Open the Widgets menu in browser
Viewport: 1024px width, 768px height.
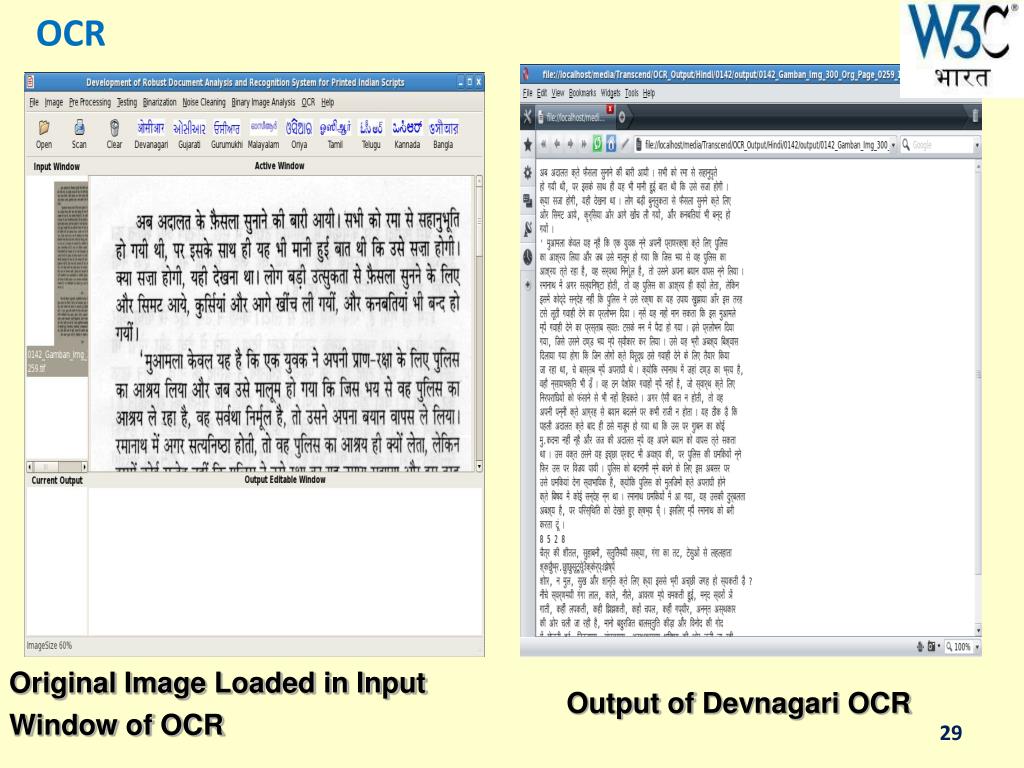pos(611,93)
